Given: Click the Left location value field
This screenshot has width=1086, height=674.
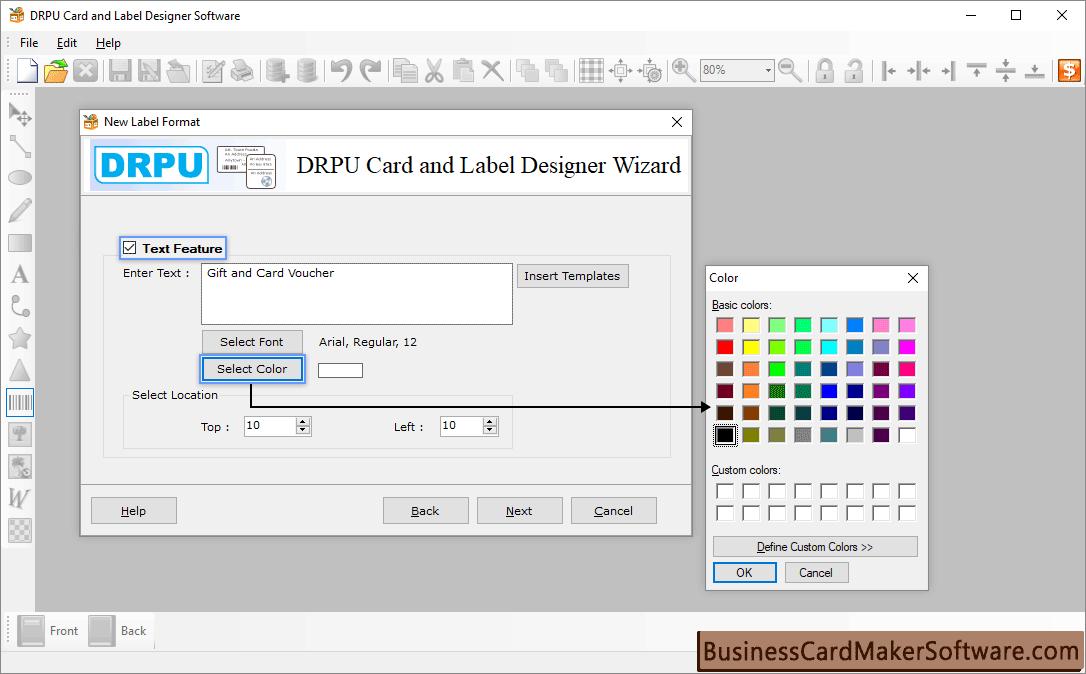Looking at the screenshot, I should [x=462, y=426].
